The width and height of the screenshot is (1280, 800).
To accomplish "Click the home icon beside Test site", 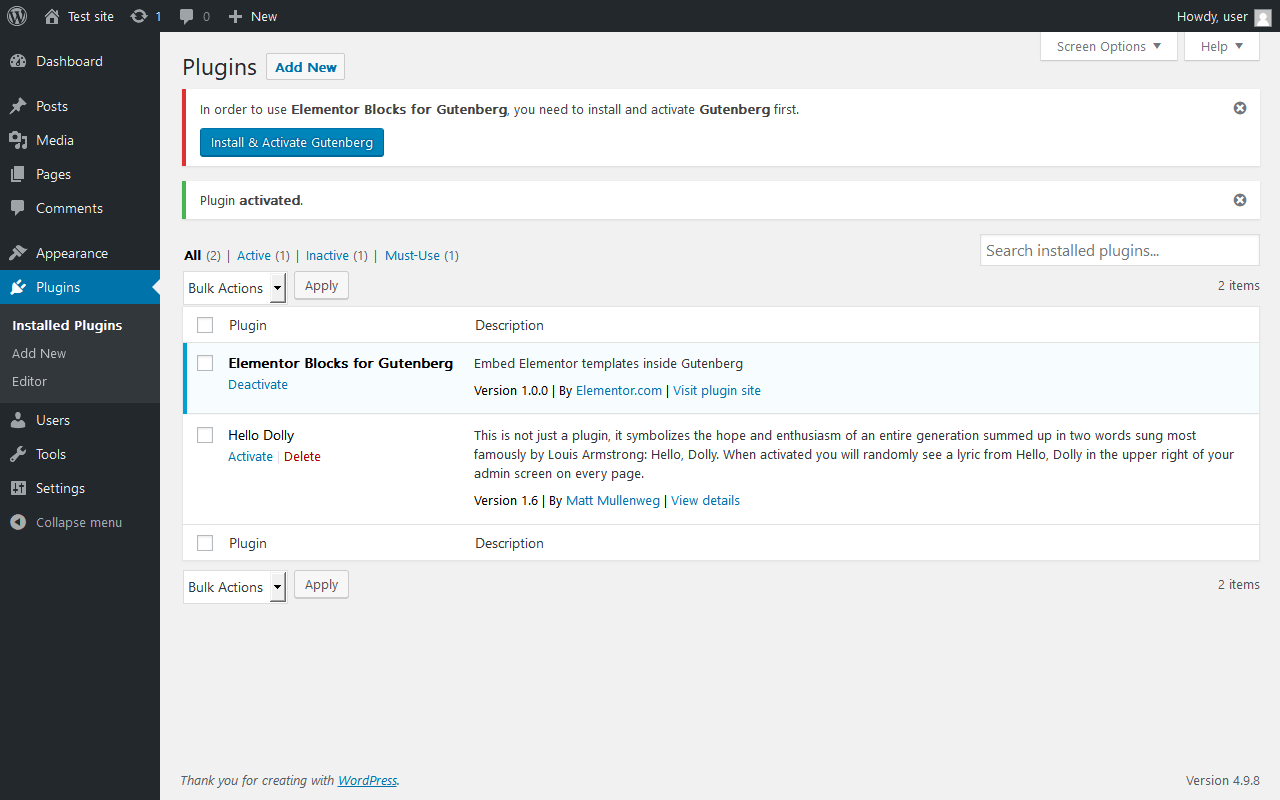I will (52, 16).
